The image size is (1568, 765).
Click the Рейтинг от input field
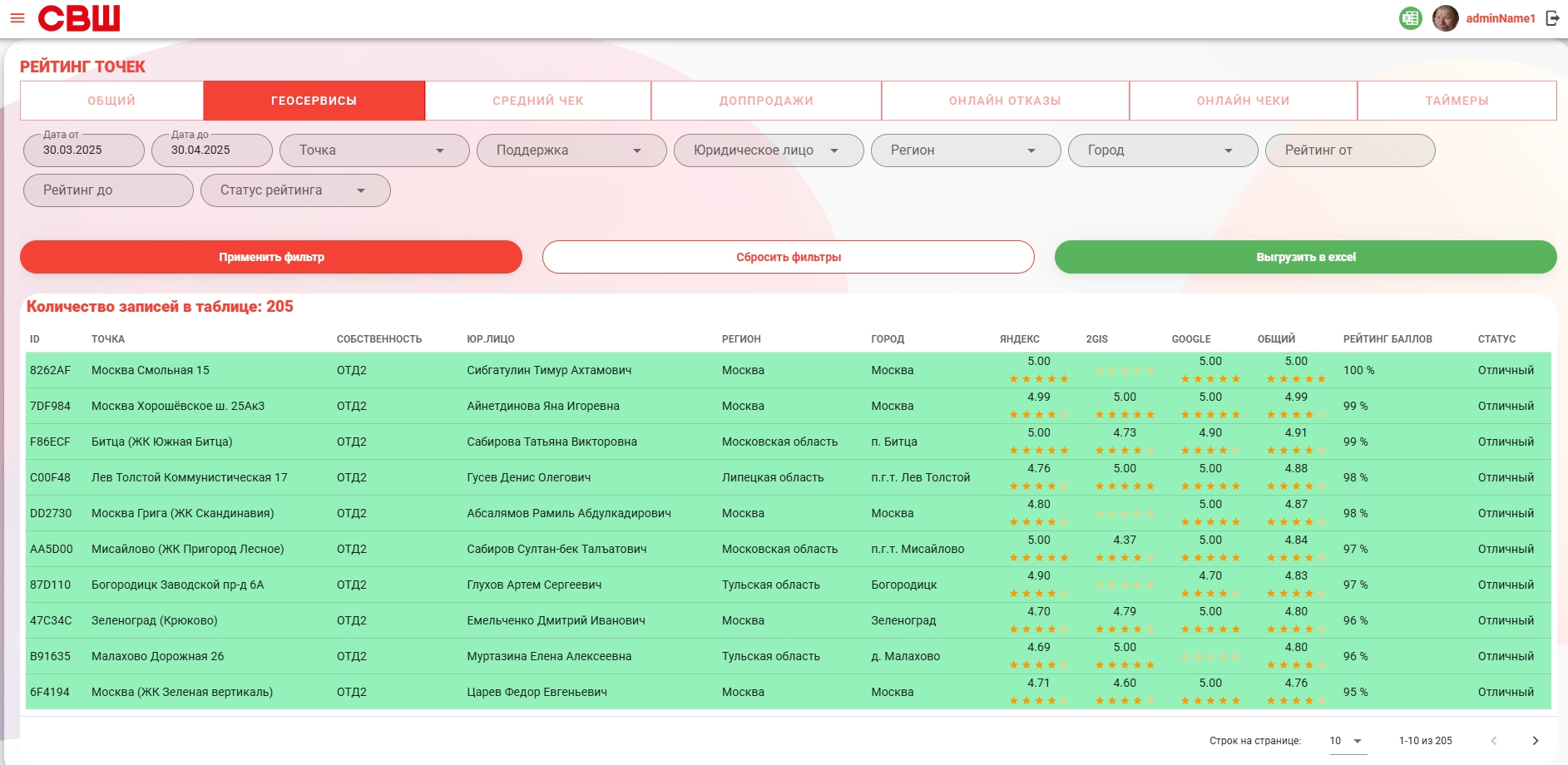(x=1350, y=151)
